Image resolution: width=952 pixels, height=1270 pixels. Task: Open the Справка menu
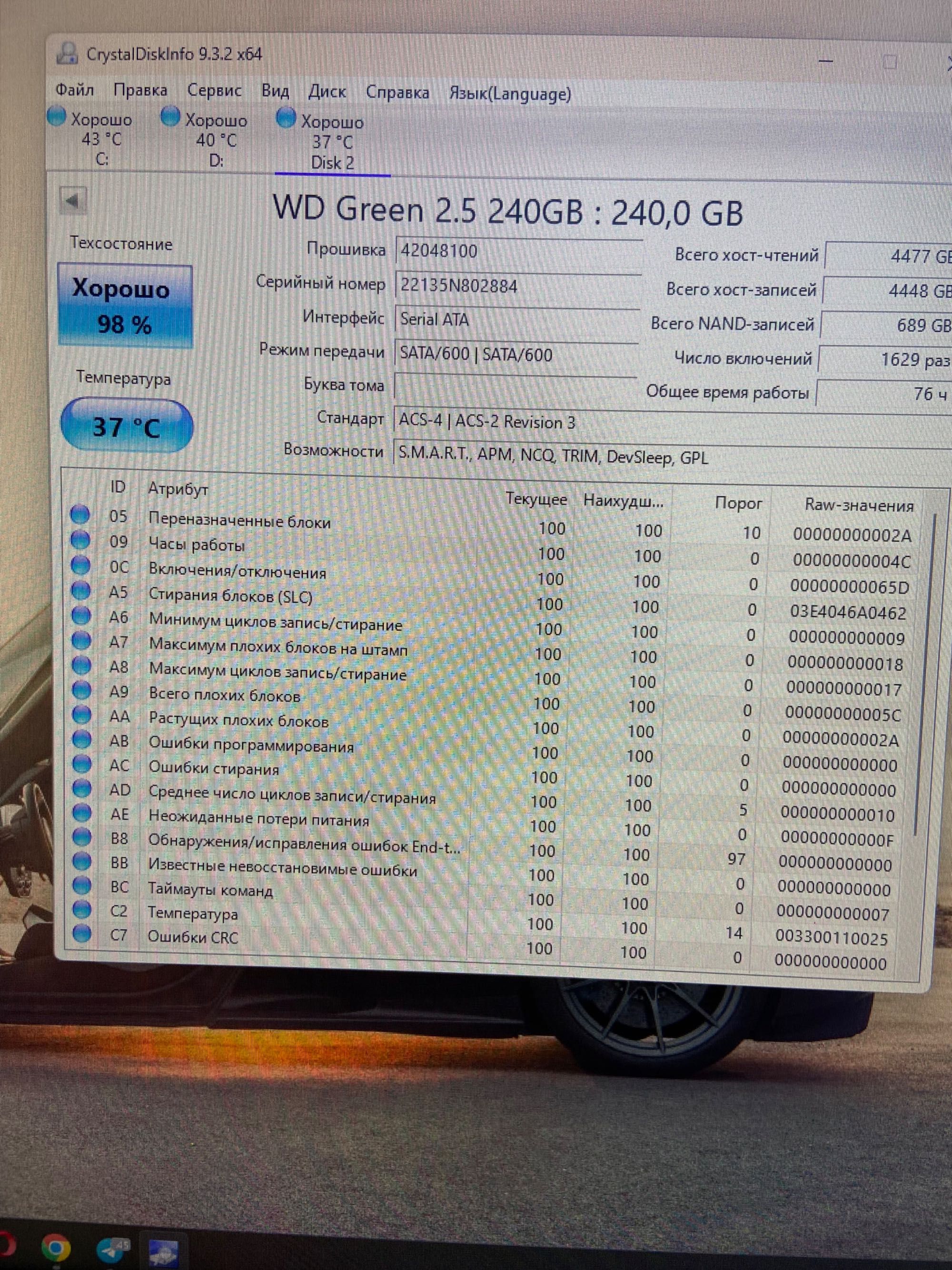coord(397,93)
